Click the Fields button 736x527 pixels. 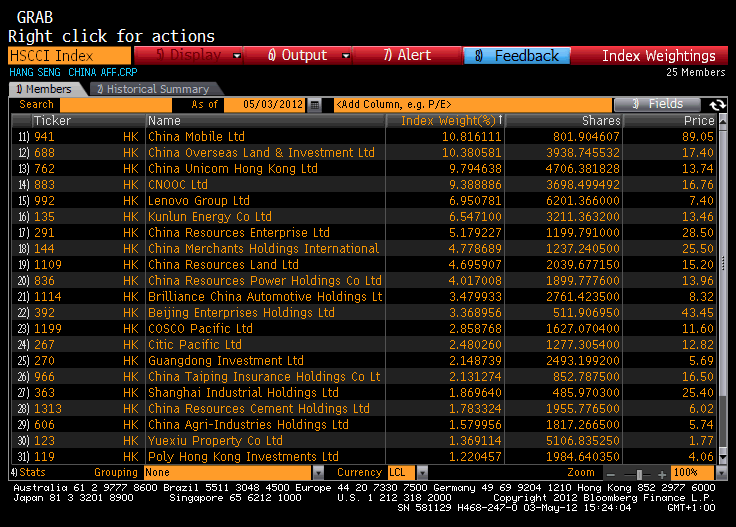pos(657,104)
